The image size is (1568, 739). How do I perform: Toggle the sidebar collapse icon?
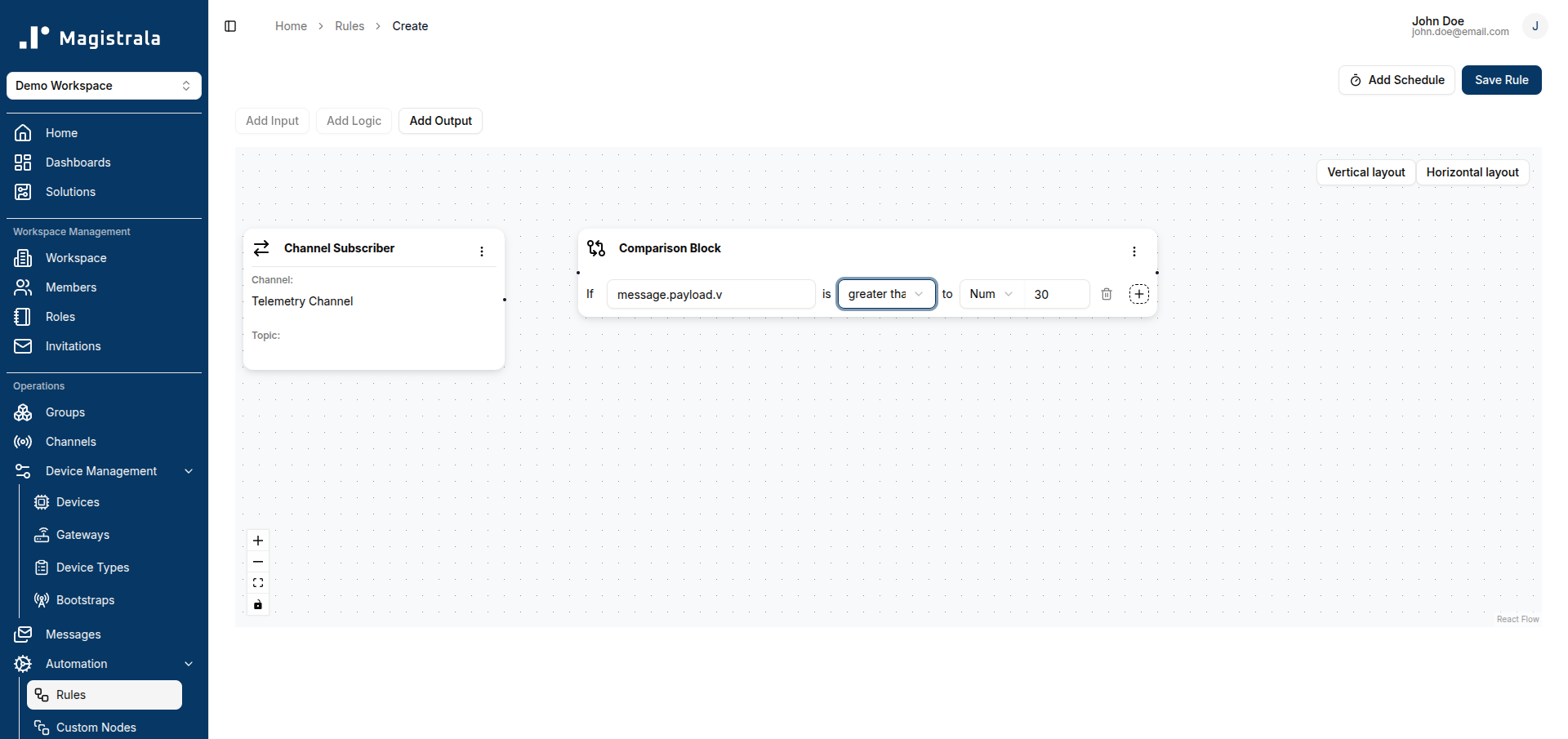230,26
